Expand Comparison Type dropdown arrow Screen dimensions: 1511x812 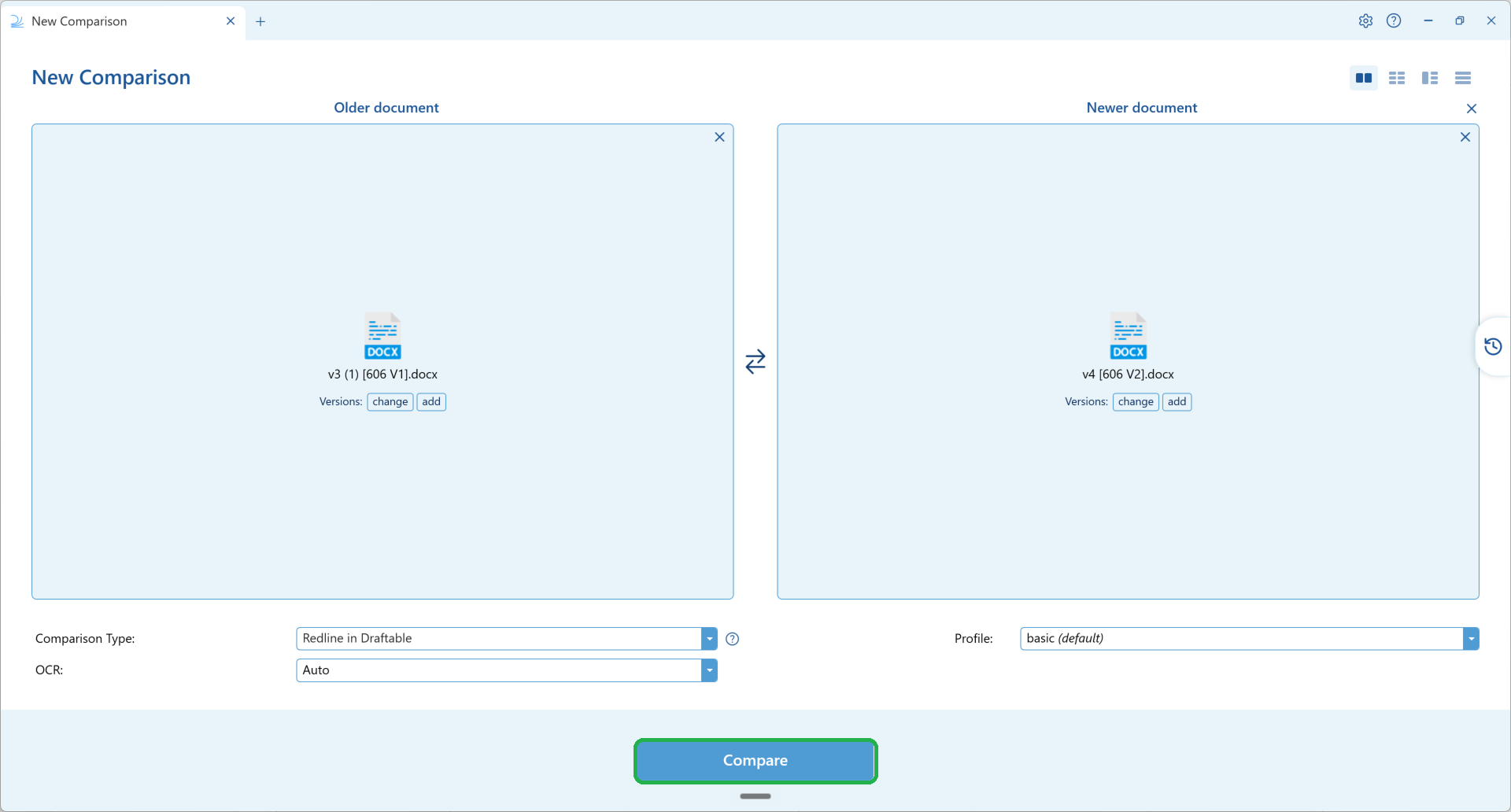click(x=709, y=639)
